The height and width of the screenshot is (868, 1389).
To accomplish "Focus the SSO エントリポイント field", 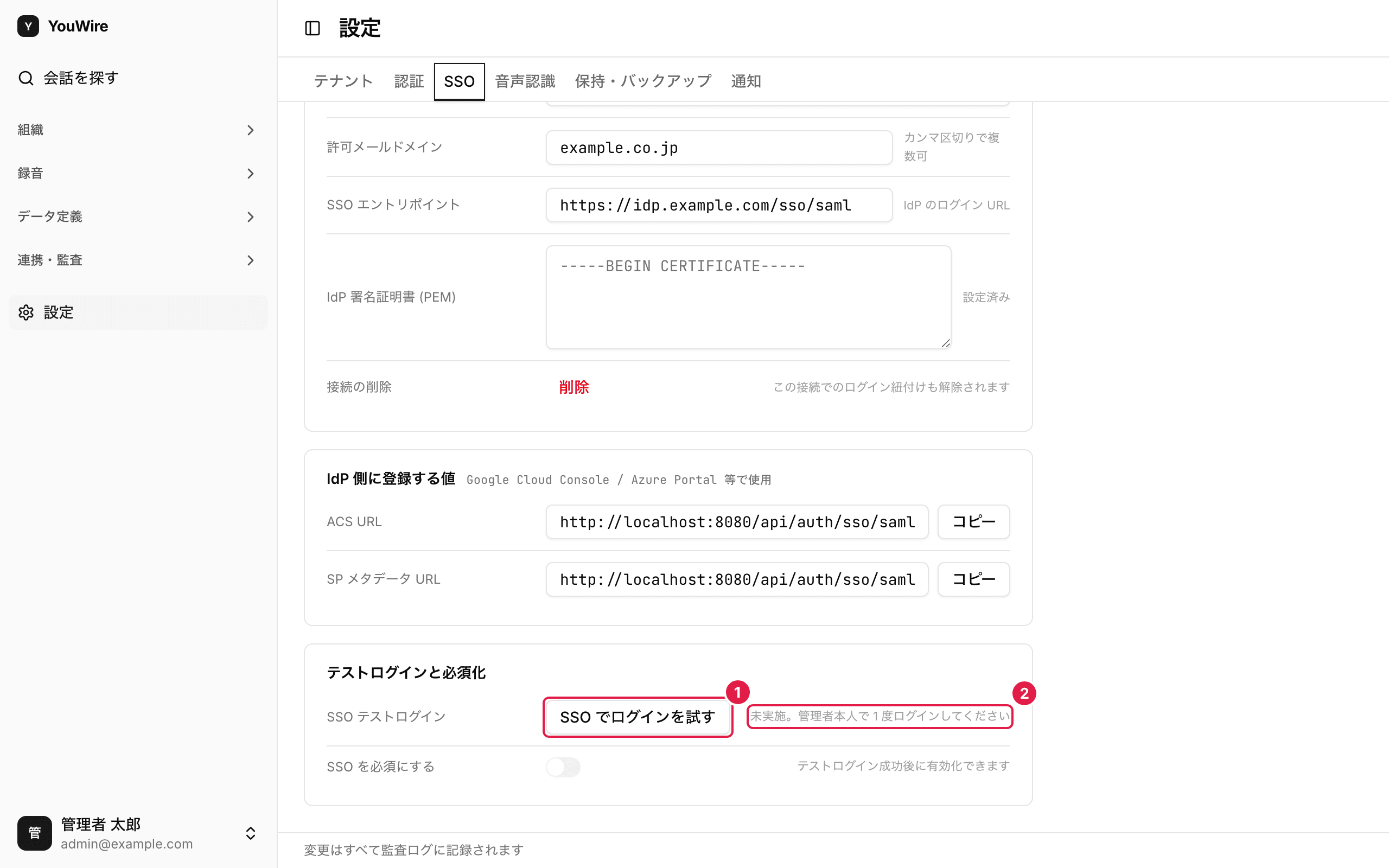I will tap(719, 205).
